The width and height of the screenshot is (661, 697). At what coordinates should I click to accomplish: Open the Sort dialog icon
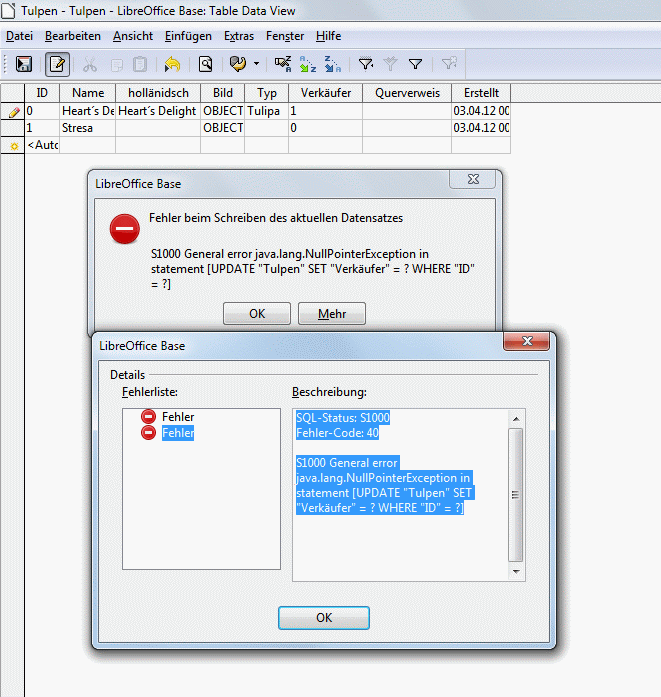(x=283, y=64)
